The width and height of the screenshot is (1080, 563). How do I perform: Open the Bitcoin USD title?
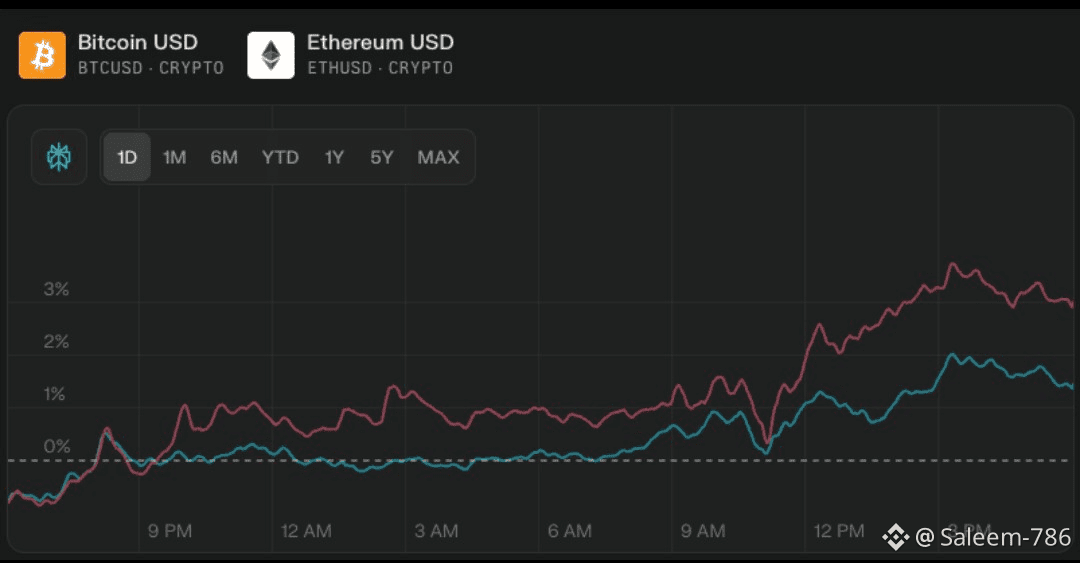tap(138, 42)
